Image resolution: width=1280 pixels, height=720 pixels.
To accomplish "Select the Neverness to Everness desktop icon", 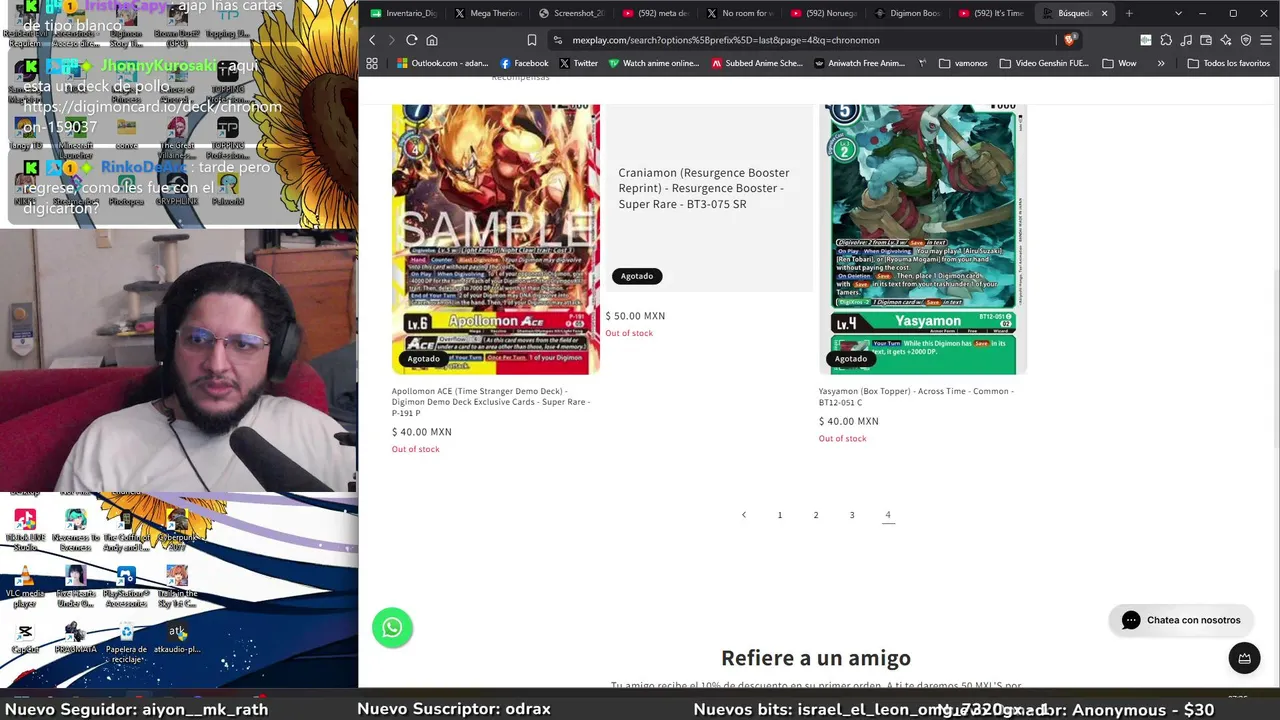I will (x=75, y=530).
